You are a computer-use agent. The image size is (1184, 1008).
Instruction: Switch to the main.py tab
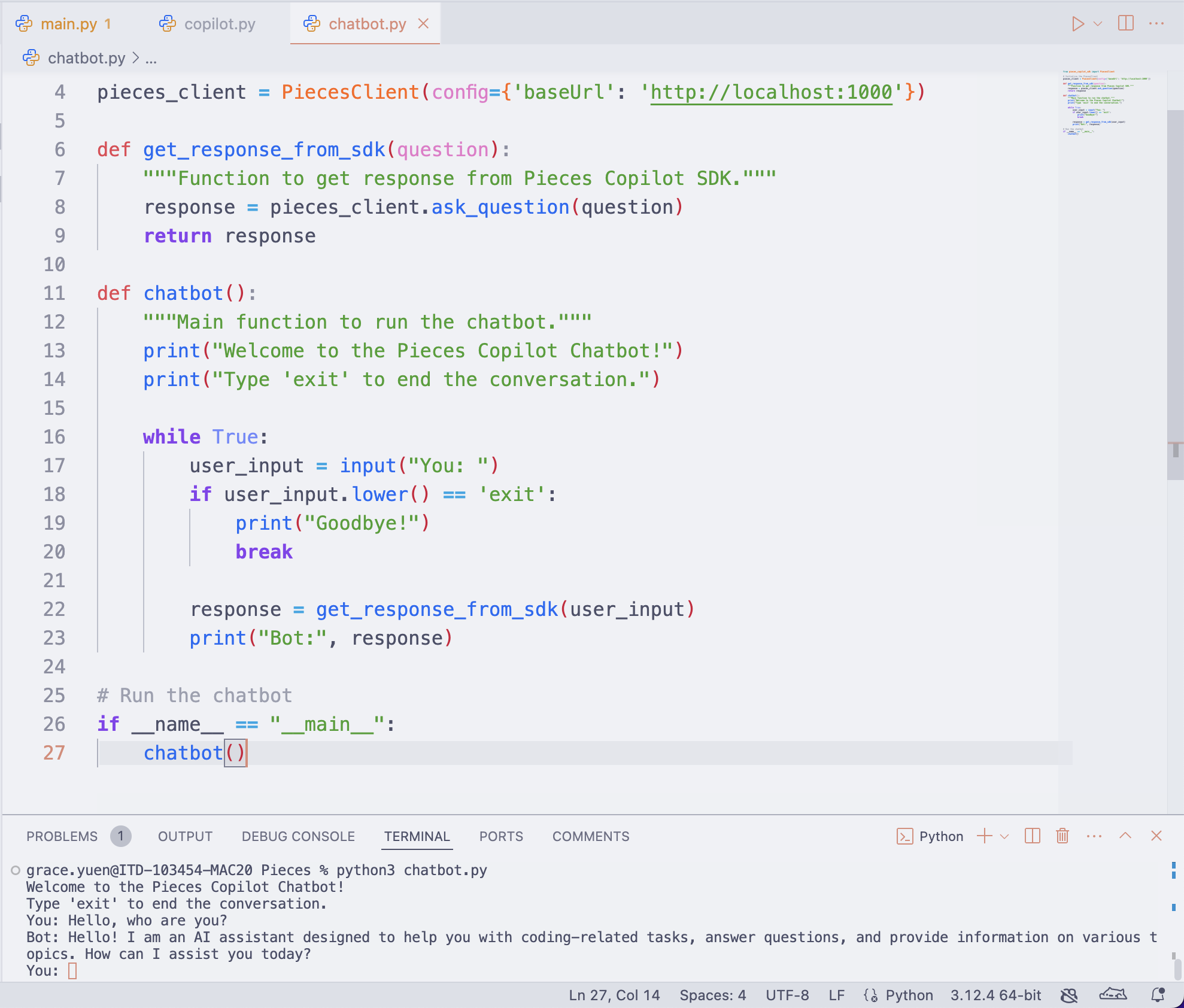point(68,24)
